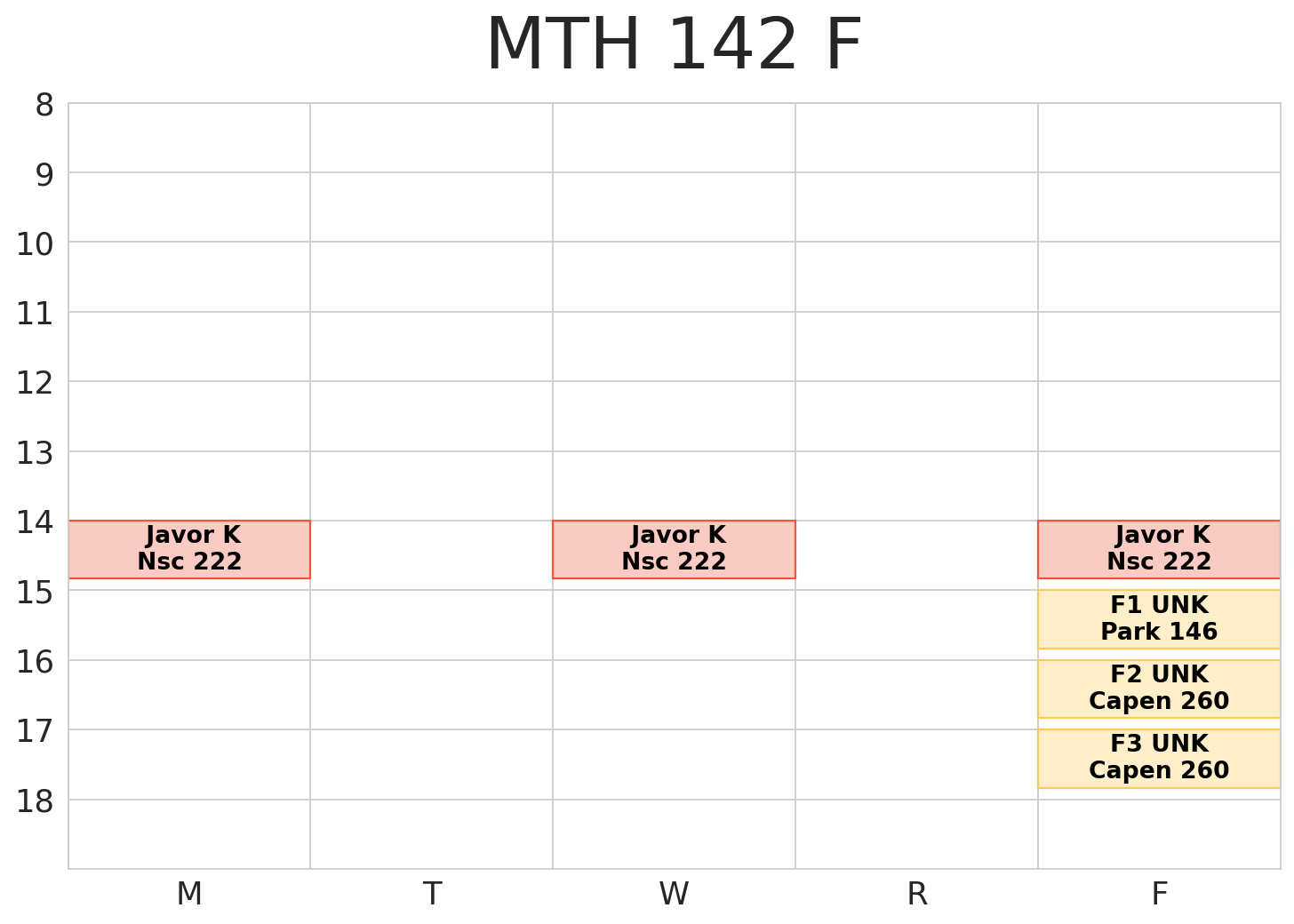Click the 8 hour tick label
Image resolution: width=1294 pixels, height=924 pixels.
coord(44,106)
